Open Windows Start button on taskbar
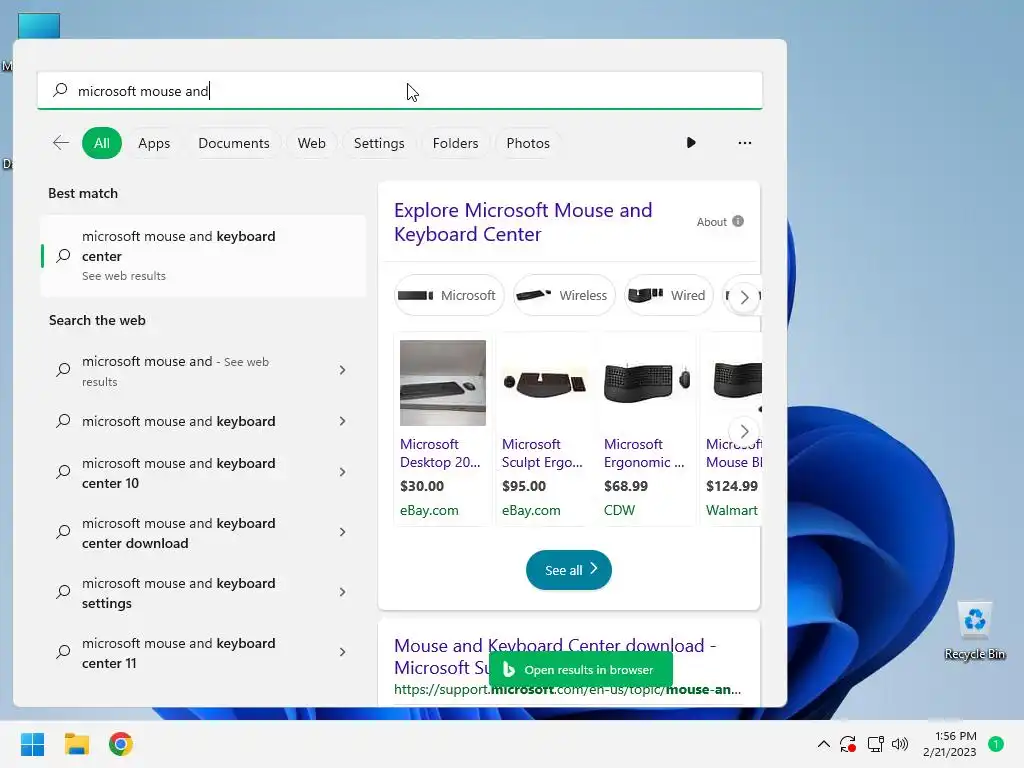Screen dimensions: 1024x768 click(x=32, y=744)
